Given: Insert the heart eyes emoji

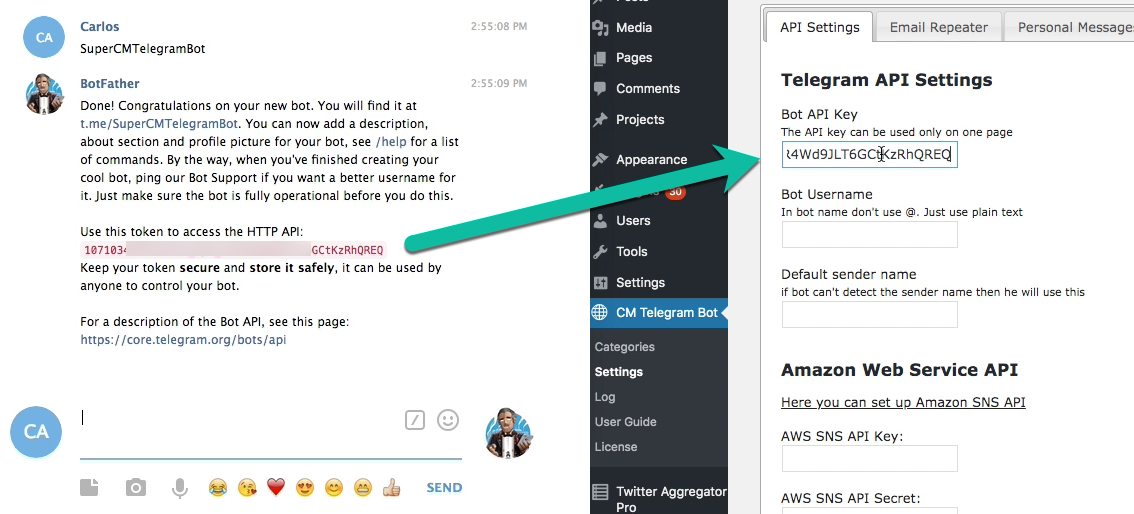Looking at the screenshot, I should coord(305,488).
